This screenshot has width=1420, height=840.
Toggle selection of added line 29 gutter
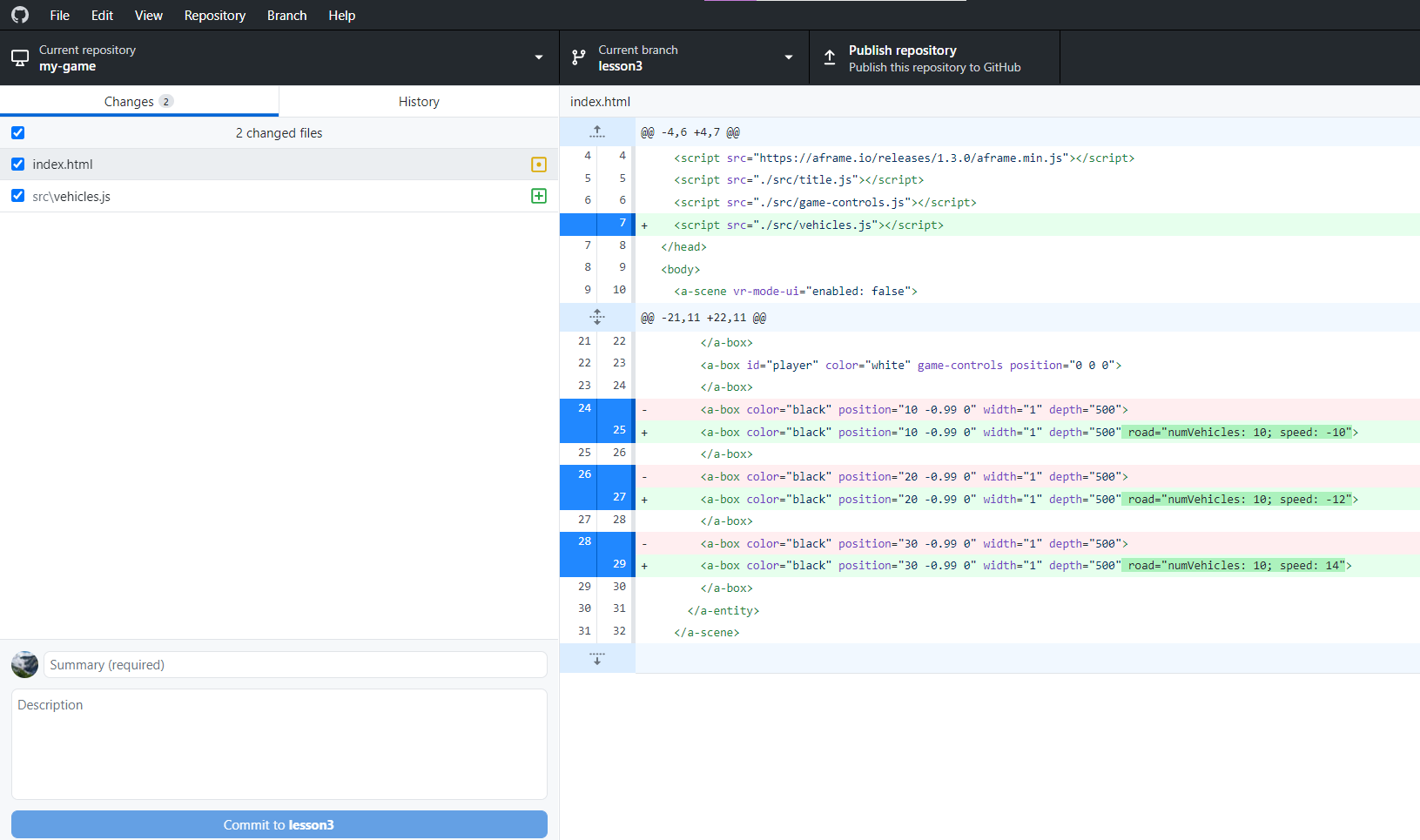coord(597,565)
